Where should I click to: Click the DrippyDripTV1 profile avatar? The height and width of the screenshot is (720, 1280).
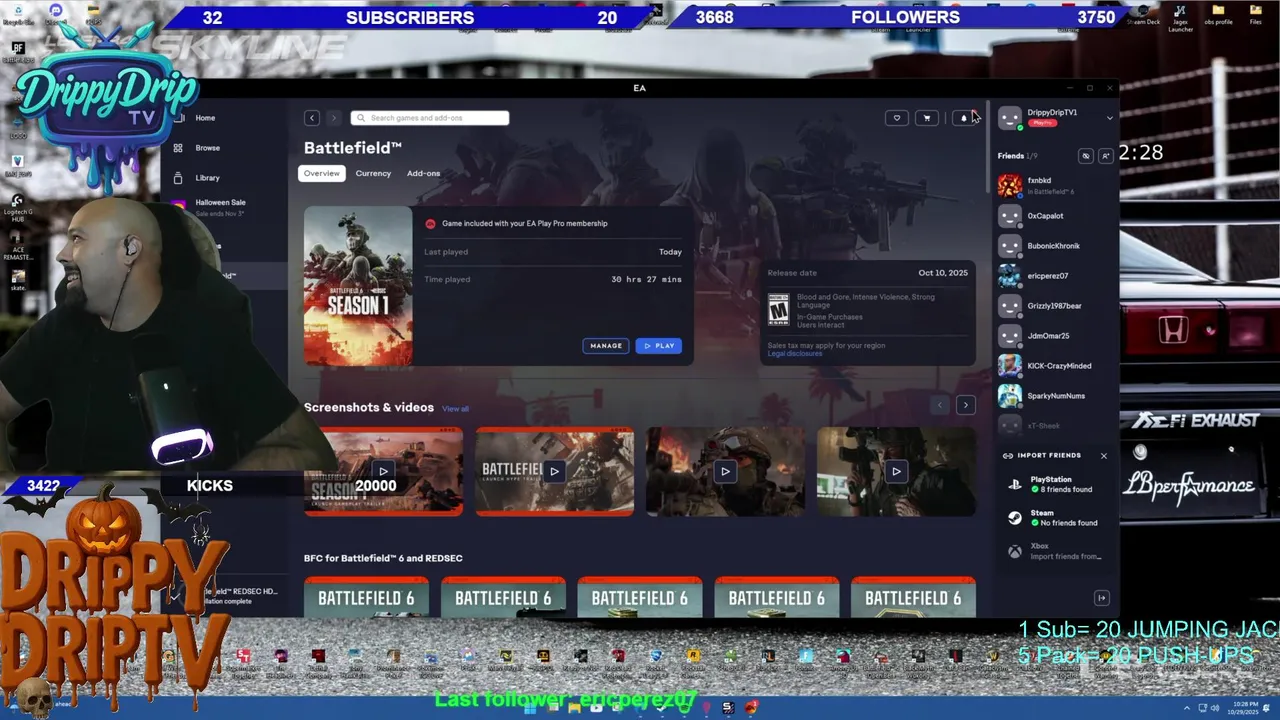[x=1010, y=118]
